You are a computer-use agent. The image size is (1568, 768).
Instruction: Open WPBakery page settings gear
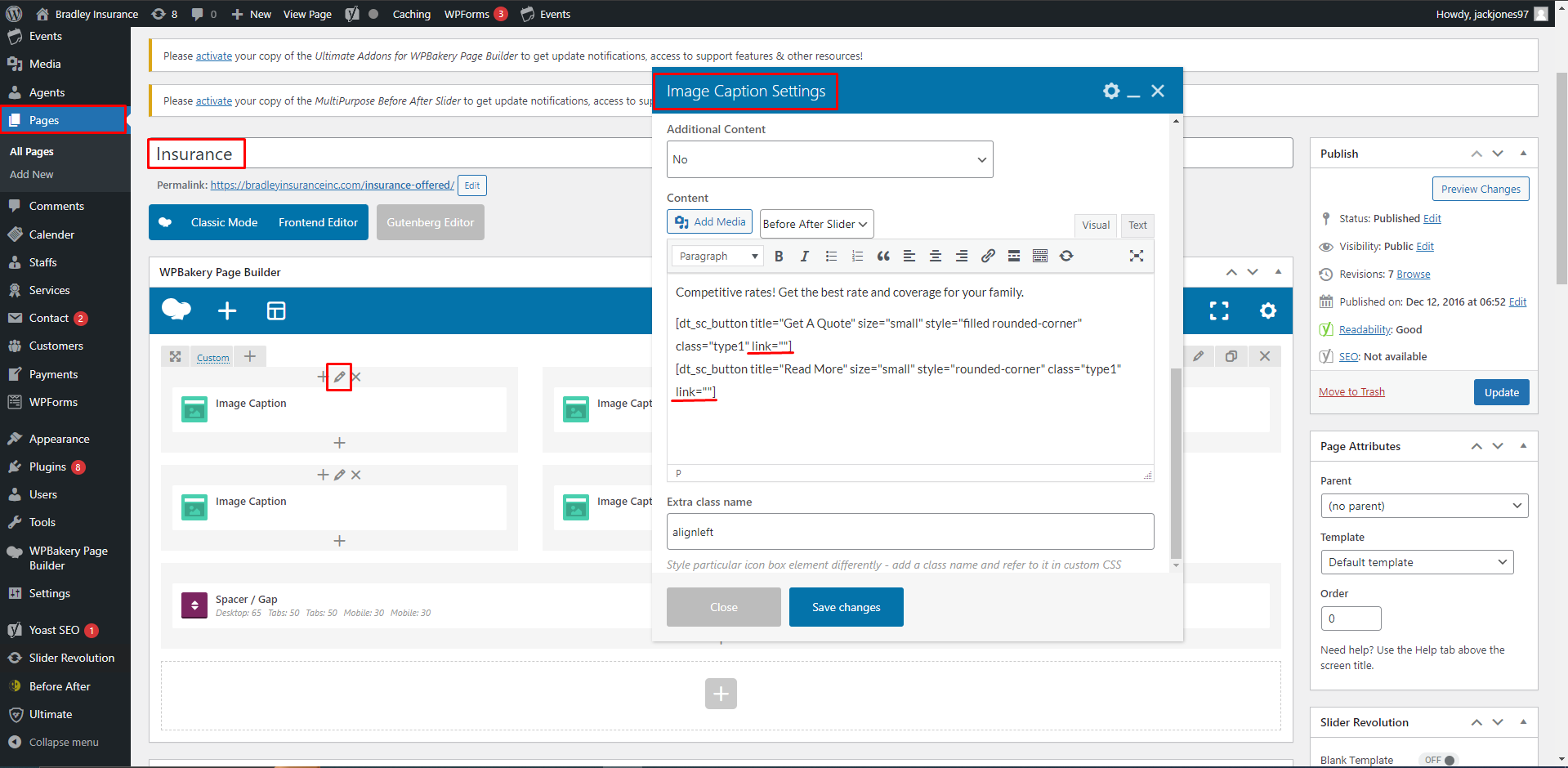click(x=1268, y=310)
